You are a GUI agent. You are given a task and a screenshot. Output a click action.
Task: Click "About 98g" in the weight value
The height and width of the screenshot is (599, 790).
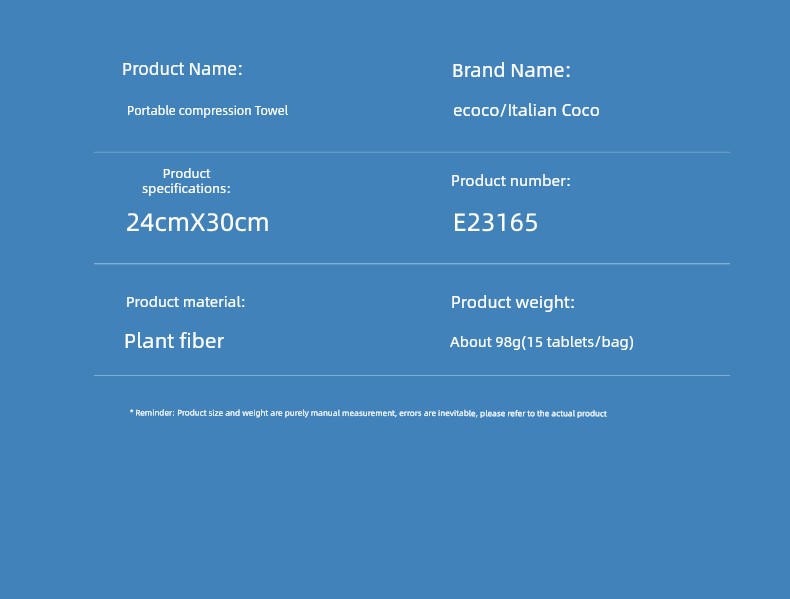point(485,342)
